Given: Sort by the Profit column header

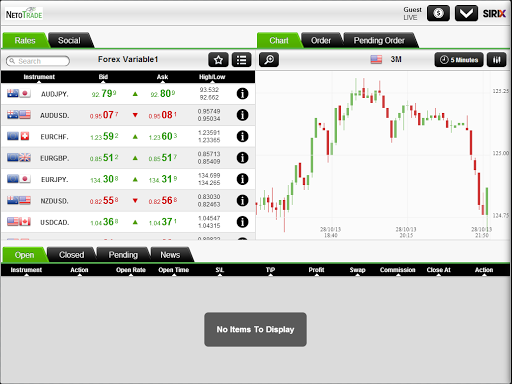Looking at the screenshot, I should coord(316,270).
